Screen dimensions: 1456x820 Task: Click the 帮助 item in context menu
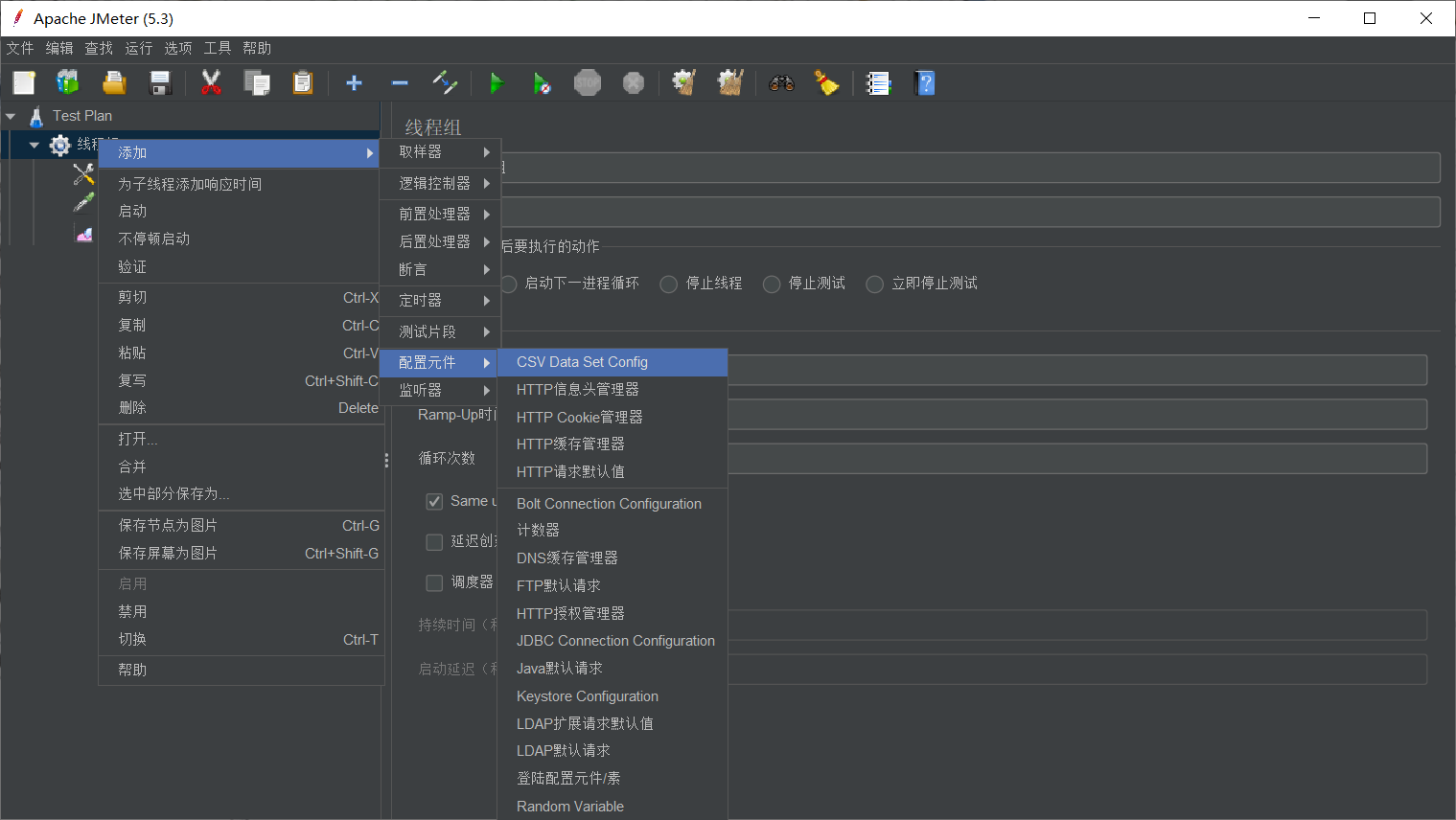click(132, 670)
